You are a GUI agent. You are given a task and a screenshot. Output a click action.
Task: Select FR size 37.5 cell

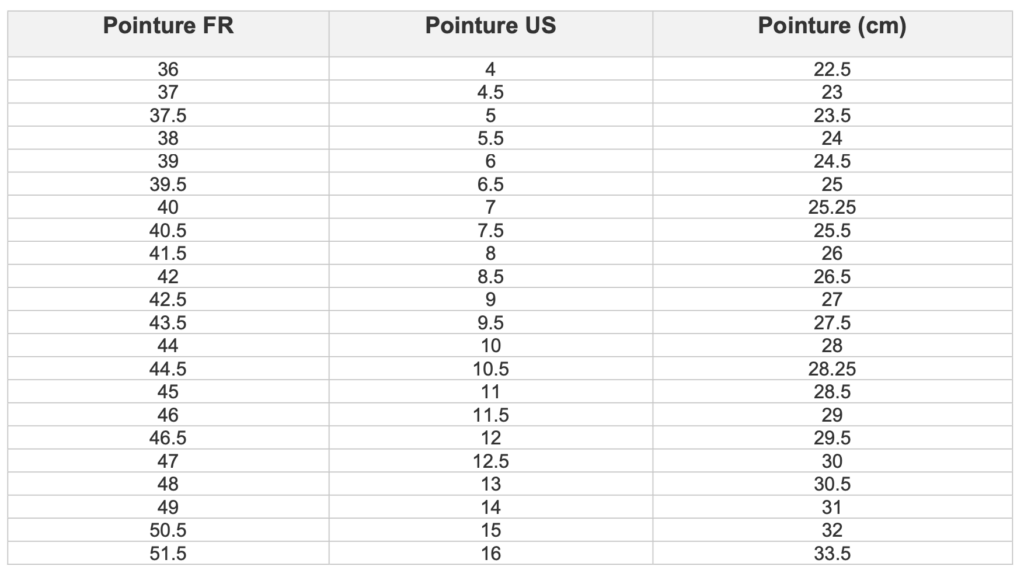pyautogui.click(x=168, y=116)
